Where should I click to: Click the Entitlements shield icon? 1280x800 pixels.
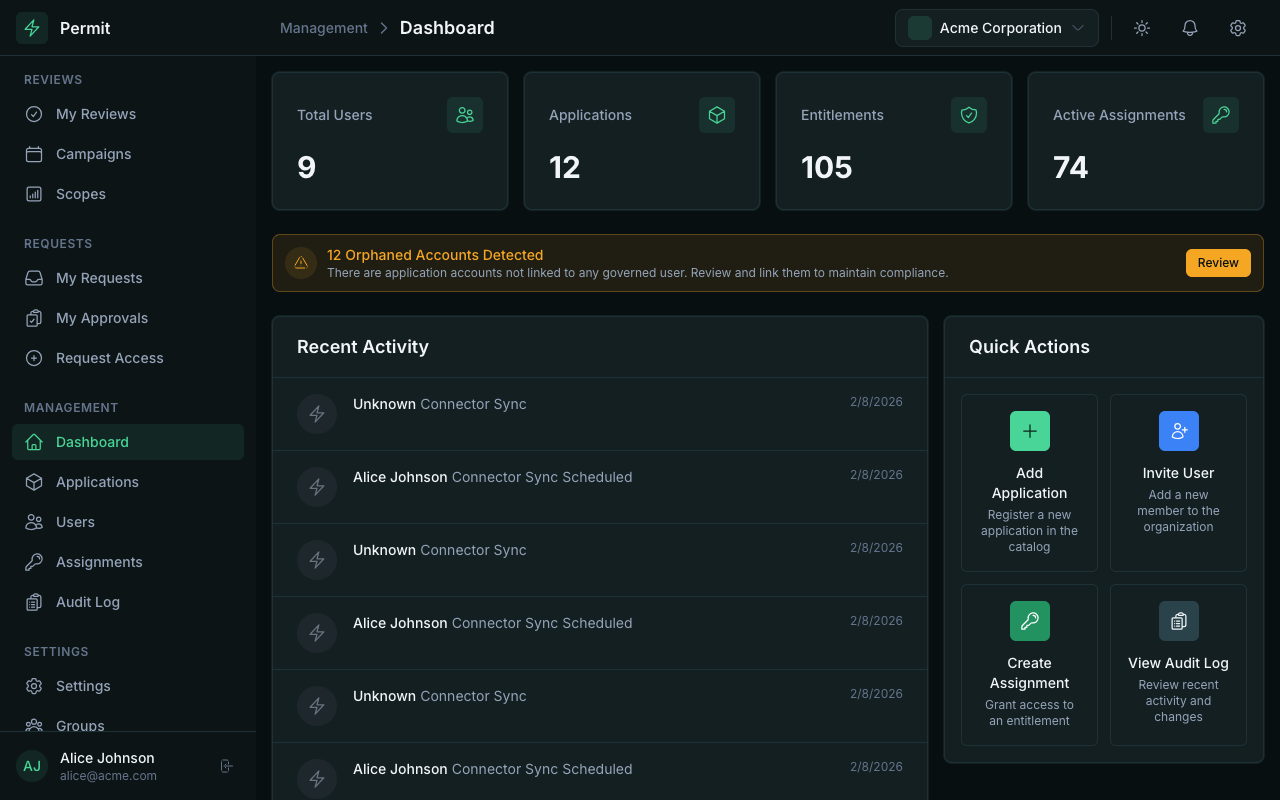click(968, 115)
